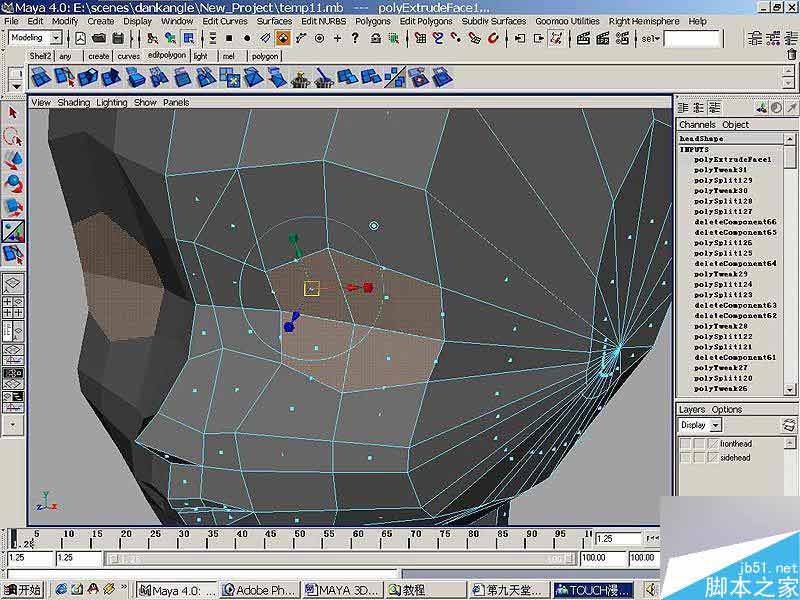Image resolution: width=800 pixels, height=600 pixels.
Task: Click the lock icon in the status line
Action: pos(376,38)
